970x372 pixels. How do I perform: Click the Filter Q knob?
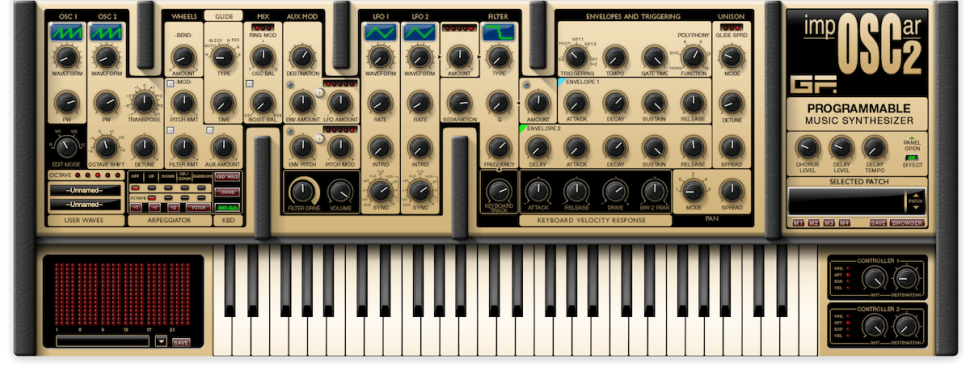(498, 102)
